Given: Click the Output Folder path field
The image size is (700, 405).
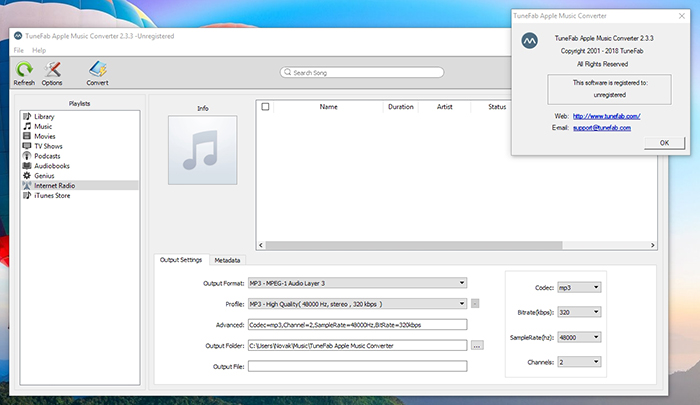Looking at the screenshot, I should pyautogui.click(x=358, y=346).
